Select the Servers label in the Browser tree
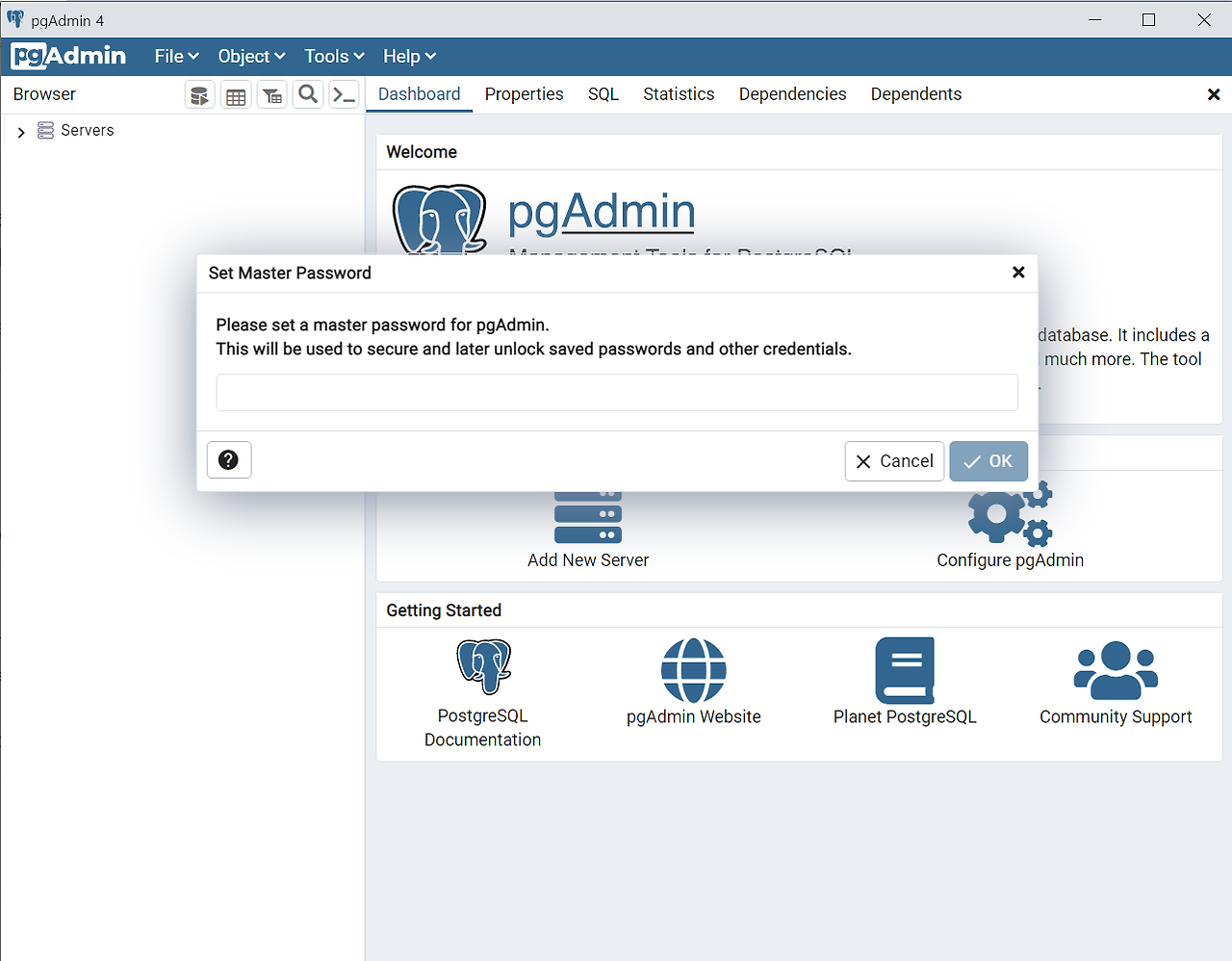 88,130
